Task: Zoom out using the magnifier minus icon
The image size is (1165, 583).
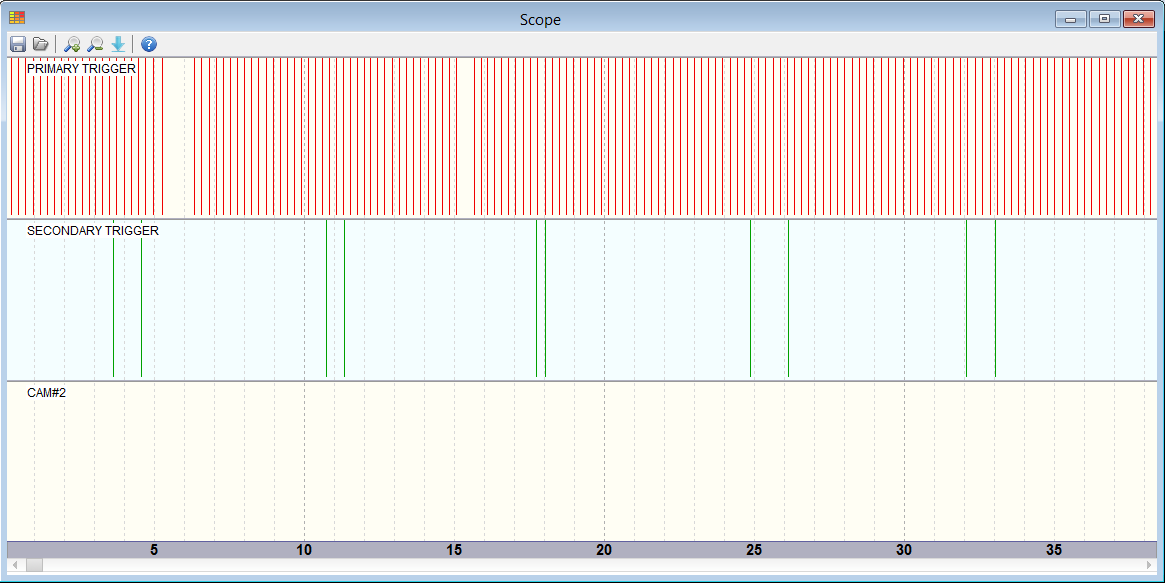Action: (95, 44)
